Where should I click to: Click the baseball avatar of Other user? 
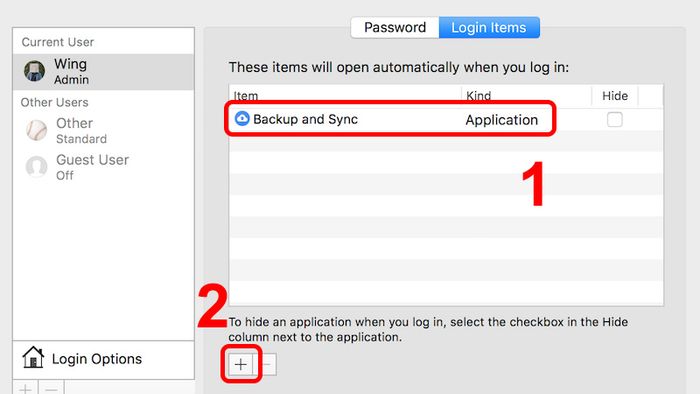[x=36, y=130]
